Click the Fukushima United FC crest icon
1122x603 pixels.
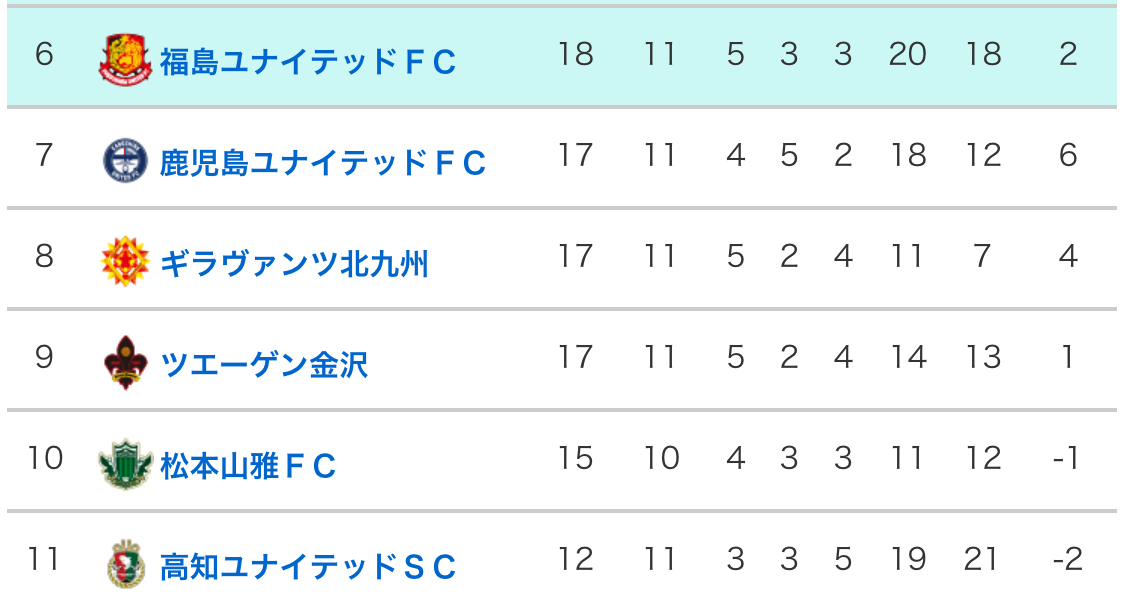pyautogui.click(x=125, y=60)
